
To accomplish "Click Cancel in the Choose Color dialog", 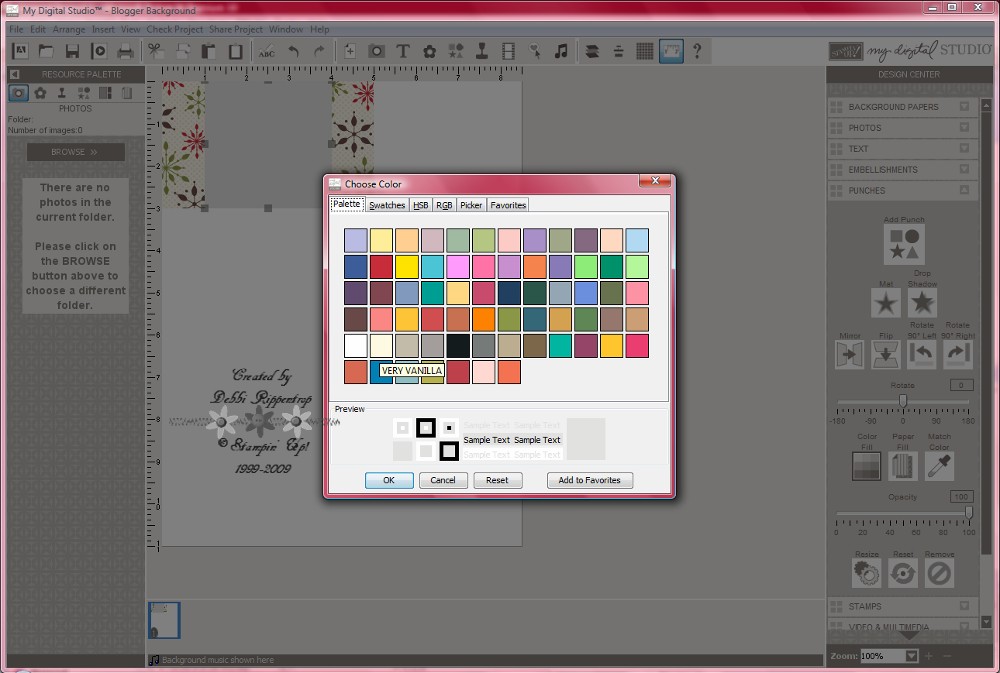I will tap(443, 480).
